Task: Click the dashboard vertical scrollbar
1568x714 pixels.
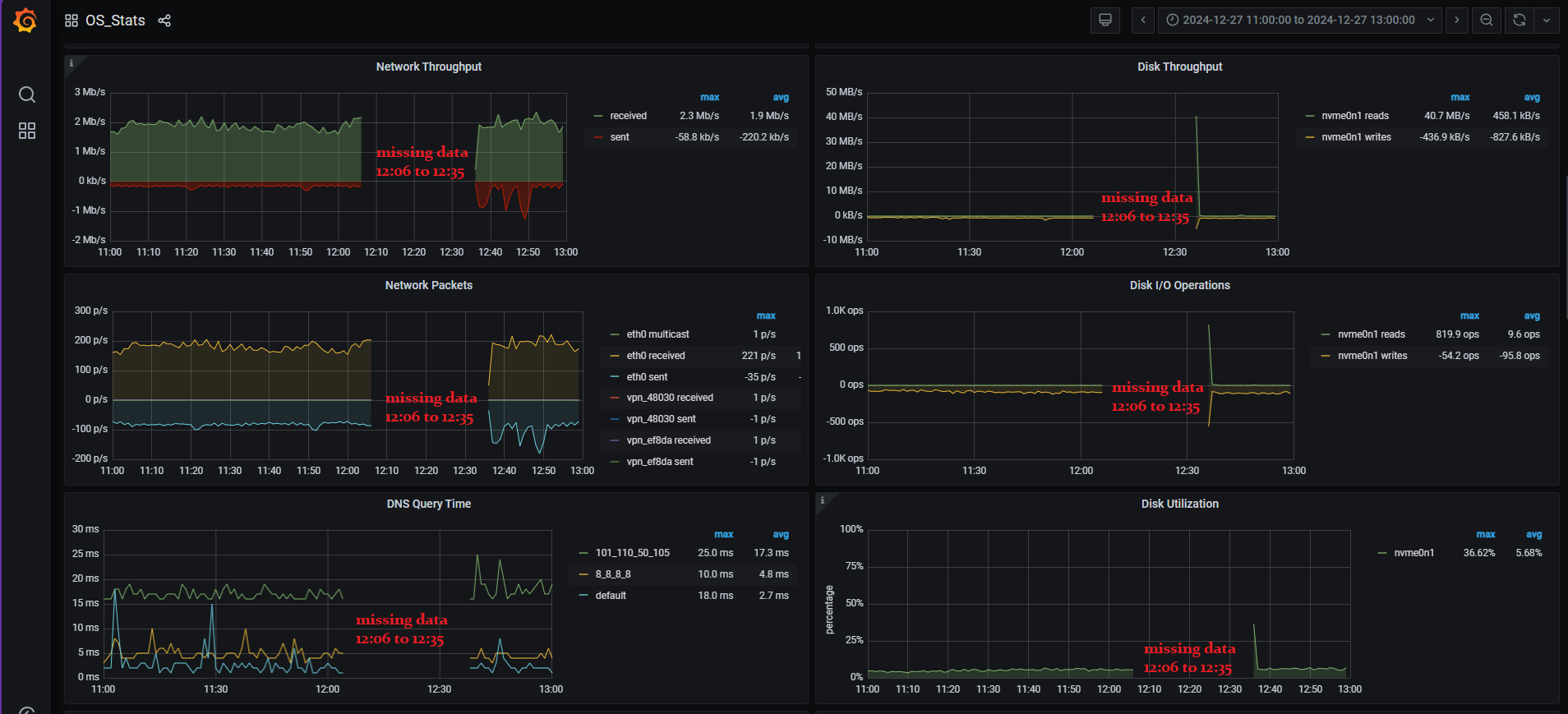Action: (1566, 246)
